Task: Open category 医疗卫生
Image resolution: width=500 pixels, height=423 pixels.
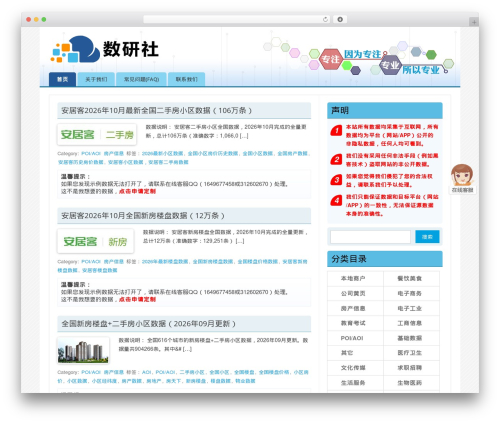Action: click(410, 353)
